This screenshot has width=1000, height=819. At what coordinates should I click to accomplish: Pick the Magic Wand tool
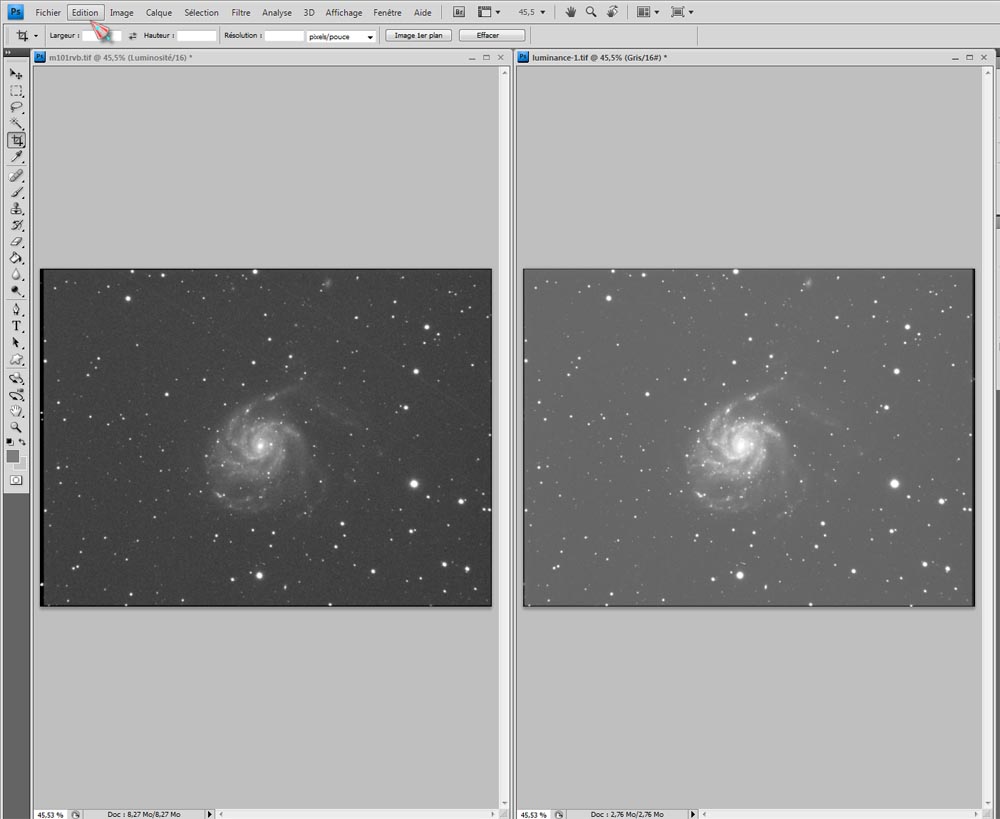pyautogui.click(x=16, y=124)
